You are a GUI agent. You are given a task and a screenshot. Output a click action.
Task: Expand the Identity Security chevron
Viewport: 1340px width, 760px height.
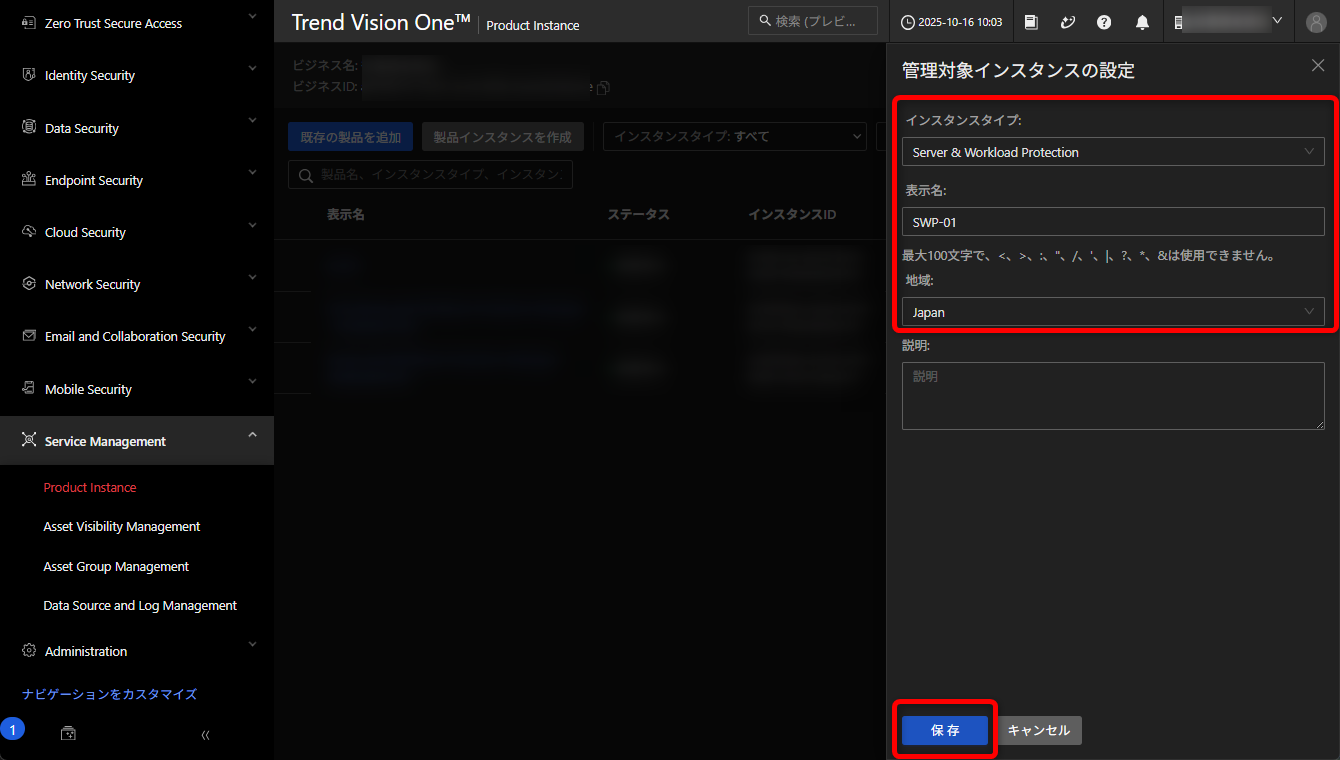[x=252, y=69]
